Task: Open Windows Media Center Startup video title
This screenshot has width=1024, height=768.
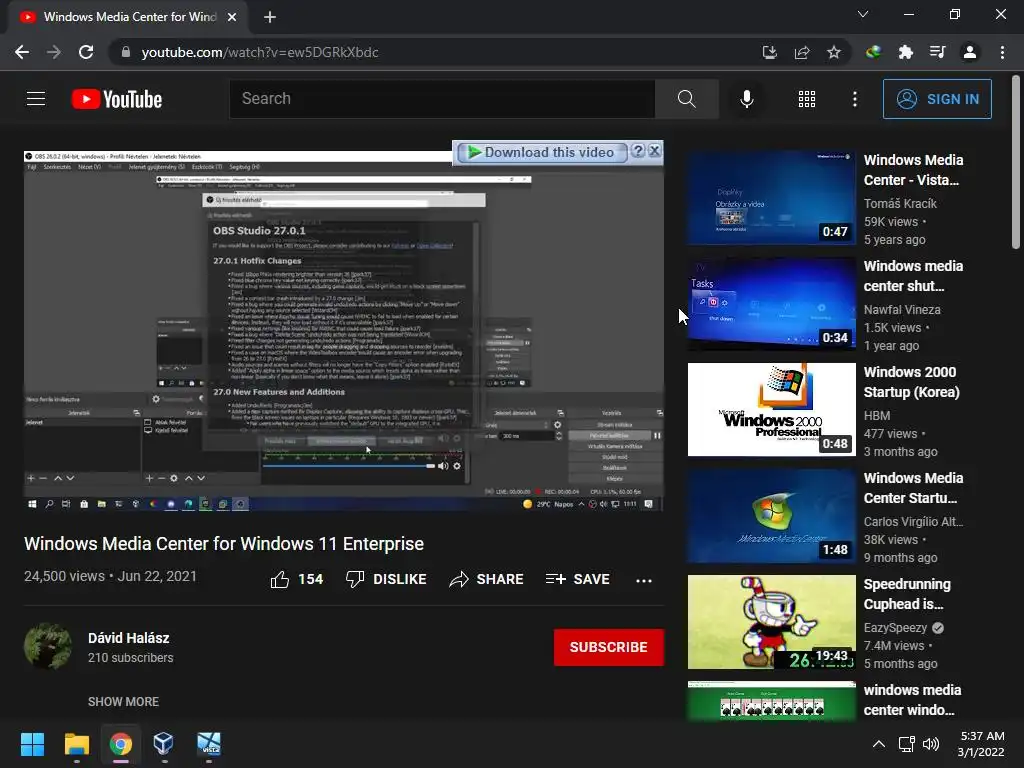Action: [913, 488]
